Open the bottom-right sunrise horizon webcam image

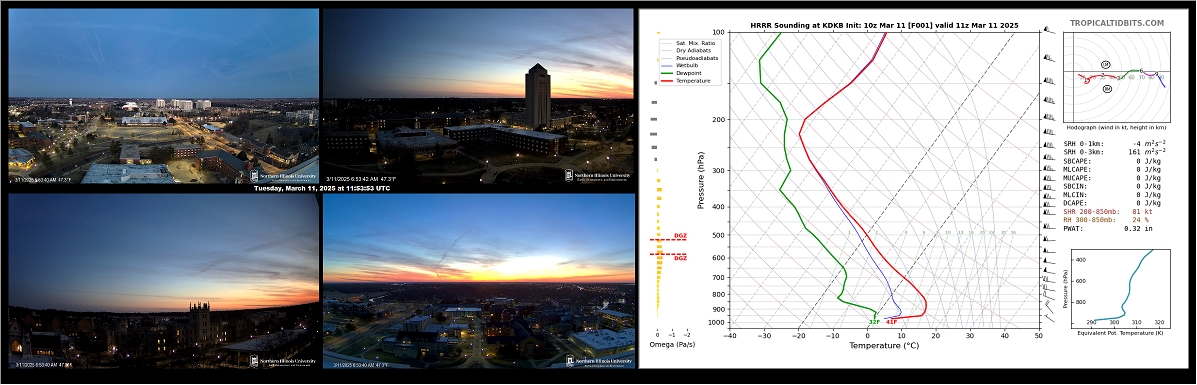478,281
